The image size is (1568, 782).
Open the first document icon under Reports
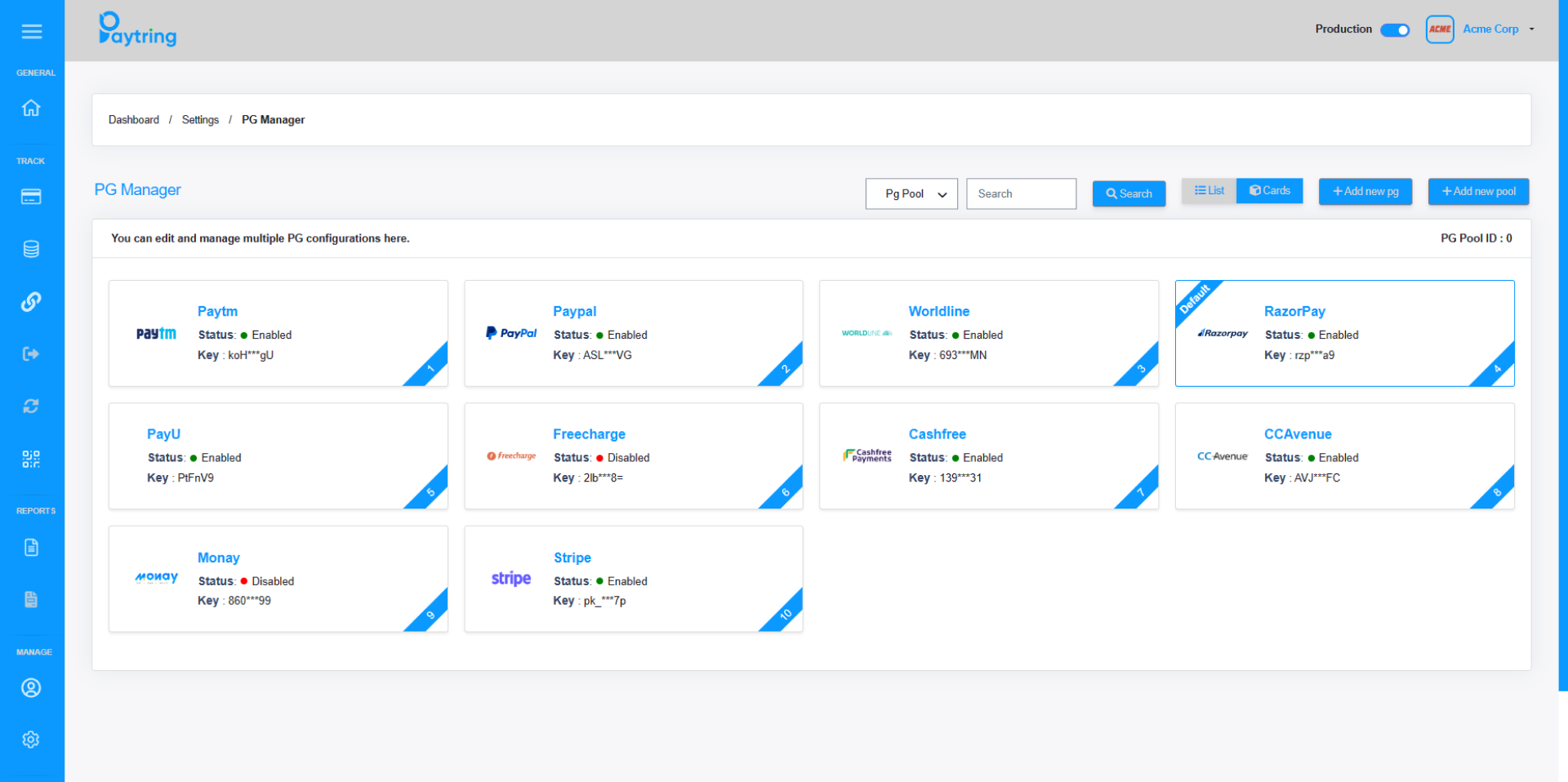(31, 547)
